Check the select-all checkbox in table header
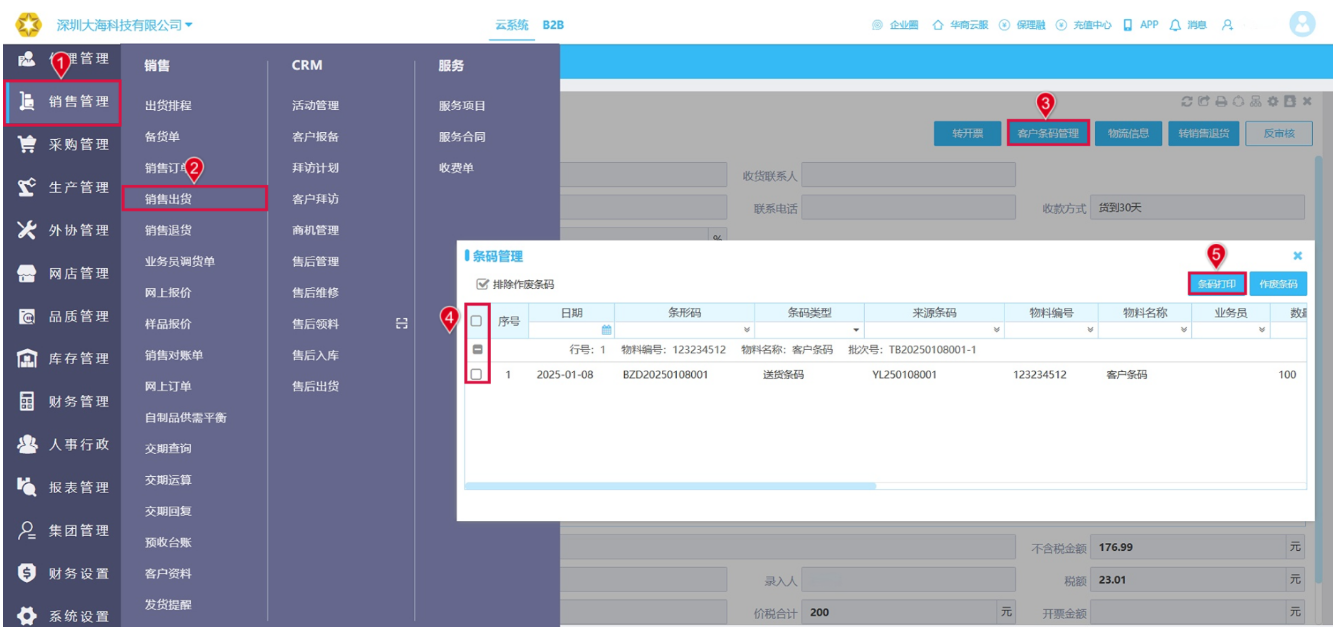The image size is (1333, 633). click(x=477, y=321)
